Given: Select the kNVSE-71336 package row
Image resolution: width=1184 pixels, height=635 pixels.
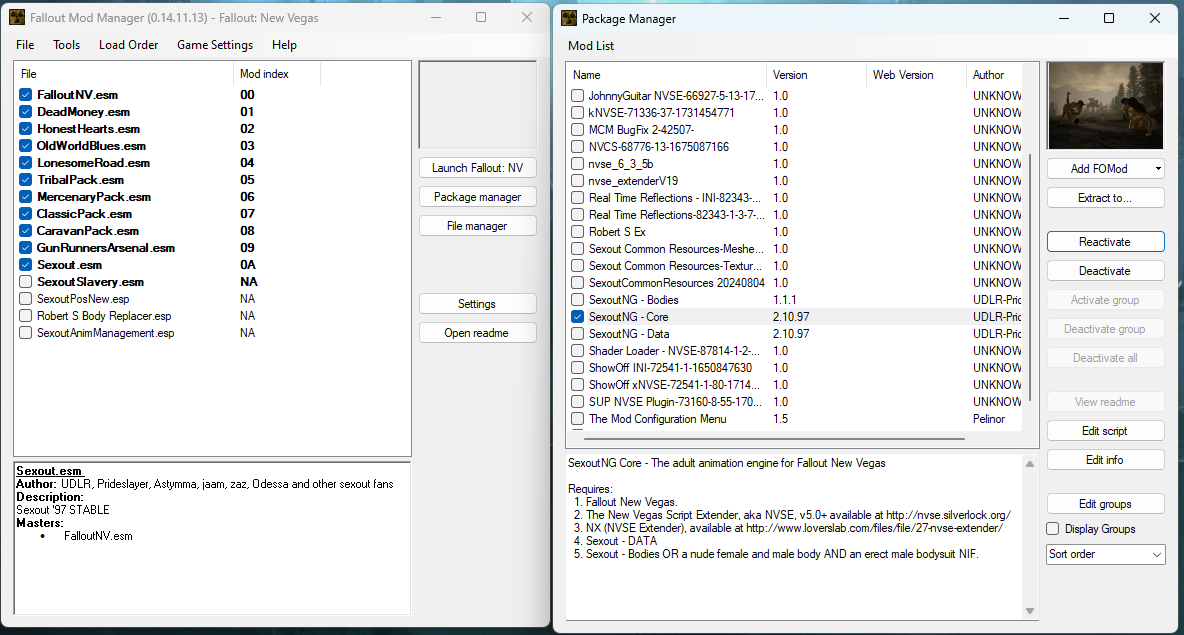Looking at the screenshot, I should pyautogui.click(x=794, y=113).
